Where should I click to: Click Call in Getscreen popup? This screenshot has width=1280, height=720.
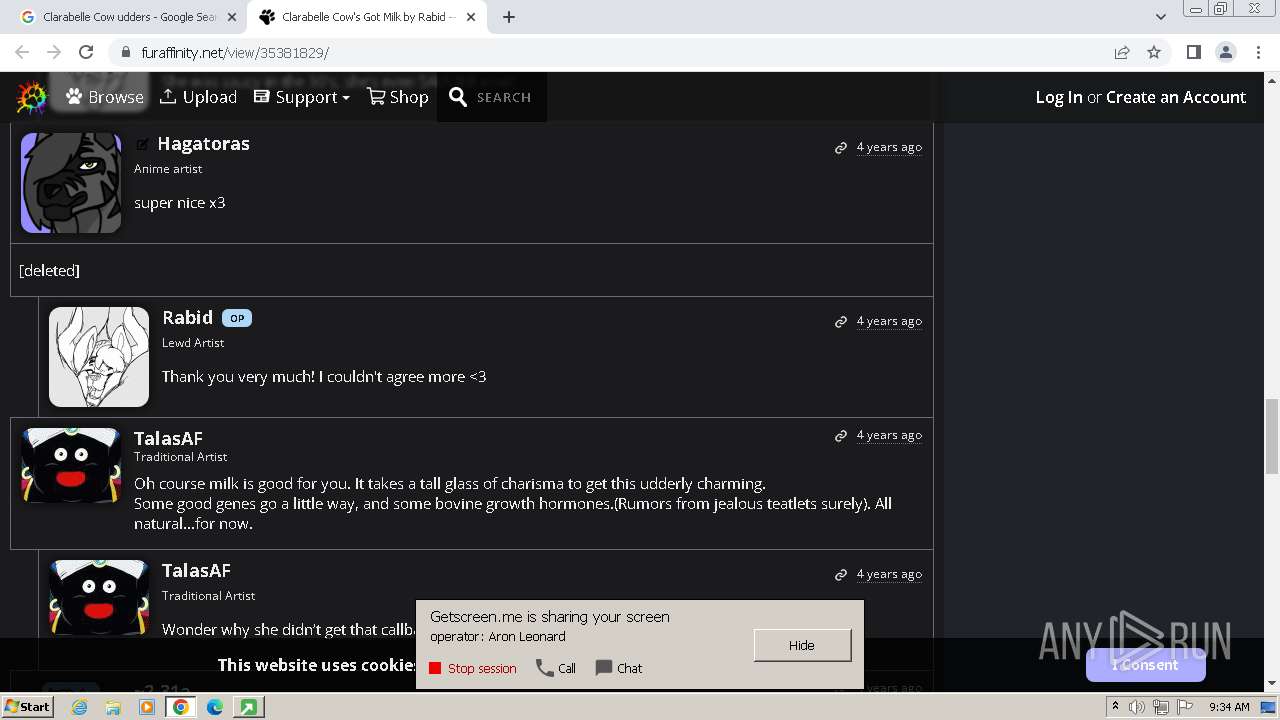click(x=556, y=668)
